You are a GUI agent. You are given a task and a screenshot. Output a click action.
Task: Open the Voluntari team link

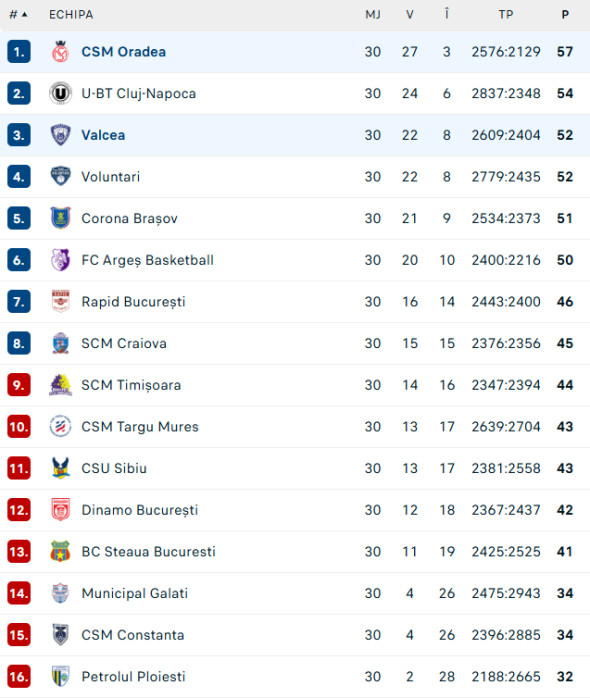pyautogui.click(x=110, y=177)
